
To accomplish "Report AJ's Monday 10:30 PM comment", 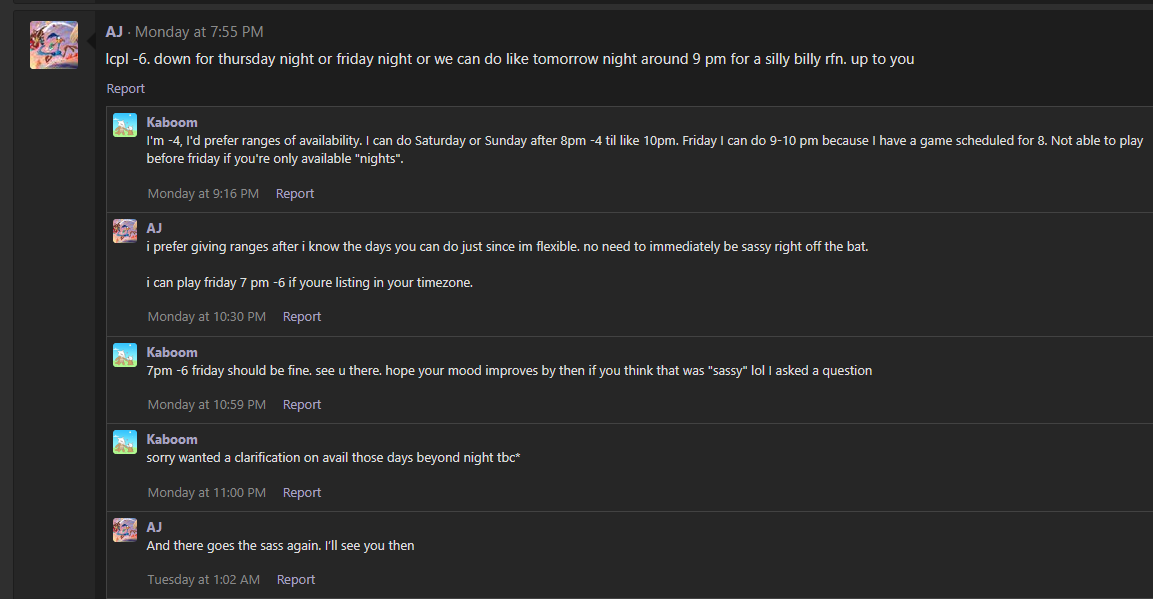I will point(302,316).
